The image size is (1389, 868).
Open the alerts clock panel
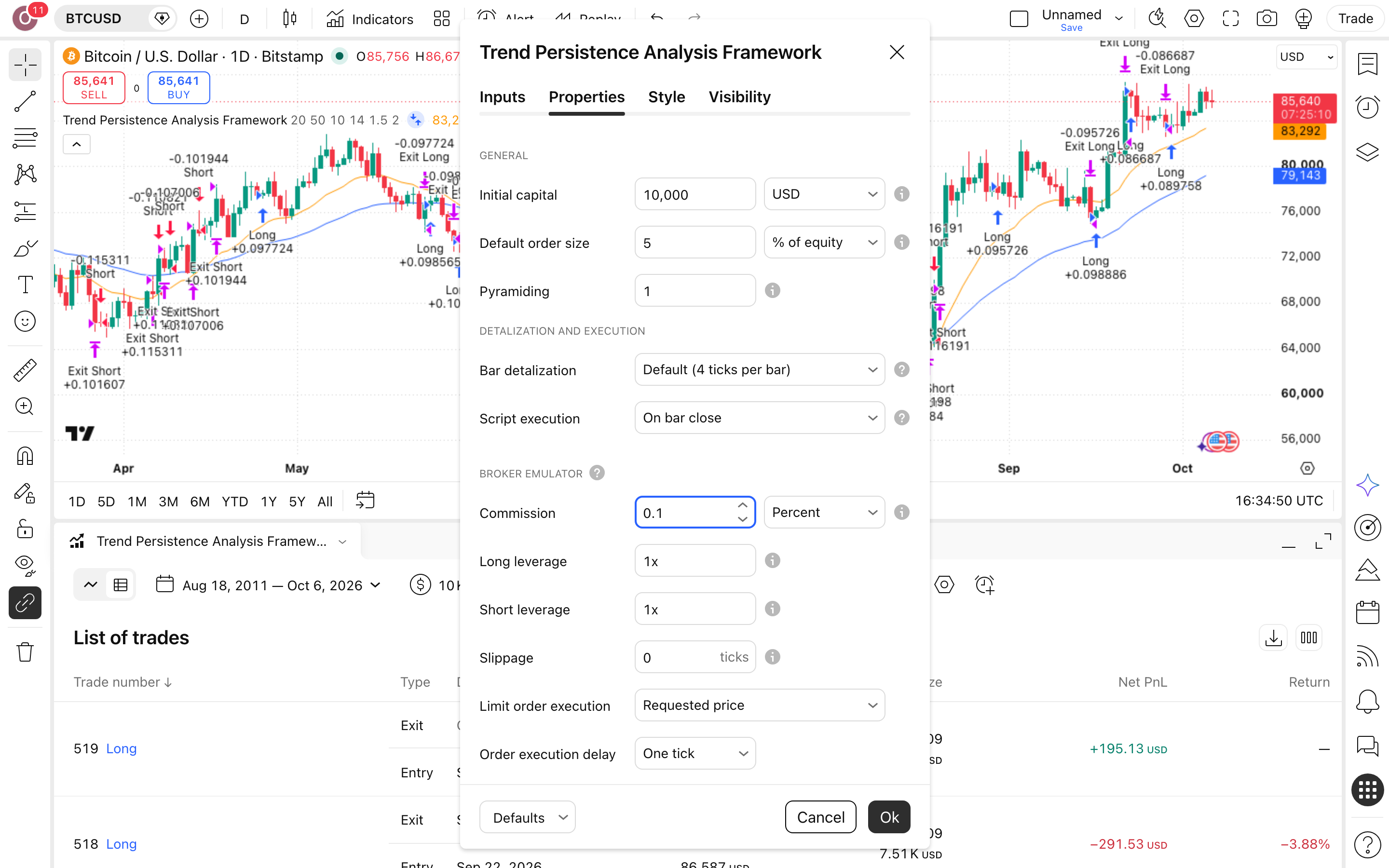coord(1367,108)
